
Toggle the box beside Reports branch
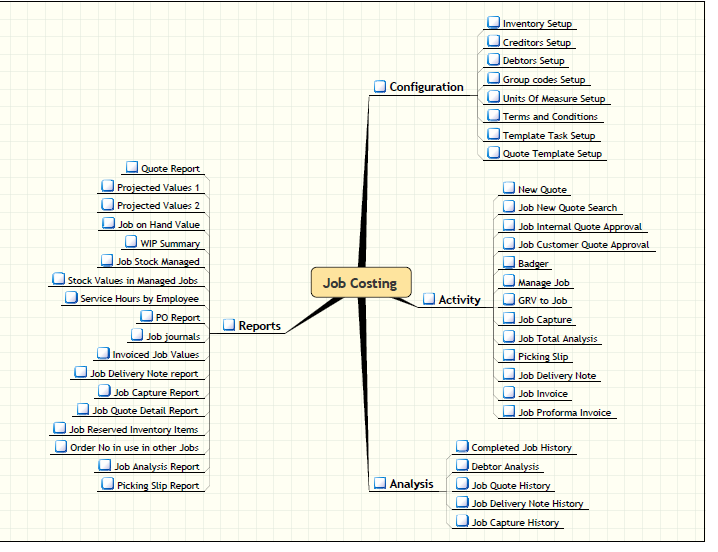[229, 325]
